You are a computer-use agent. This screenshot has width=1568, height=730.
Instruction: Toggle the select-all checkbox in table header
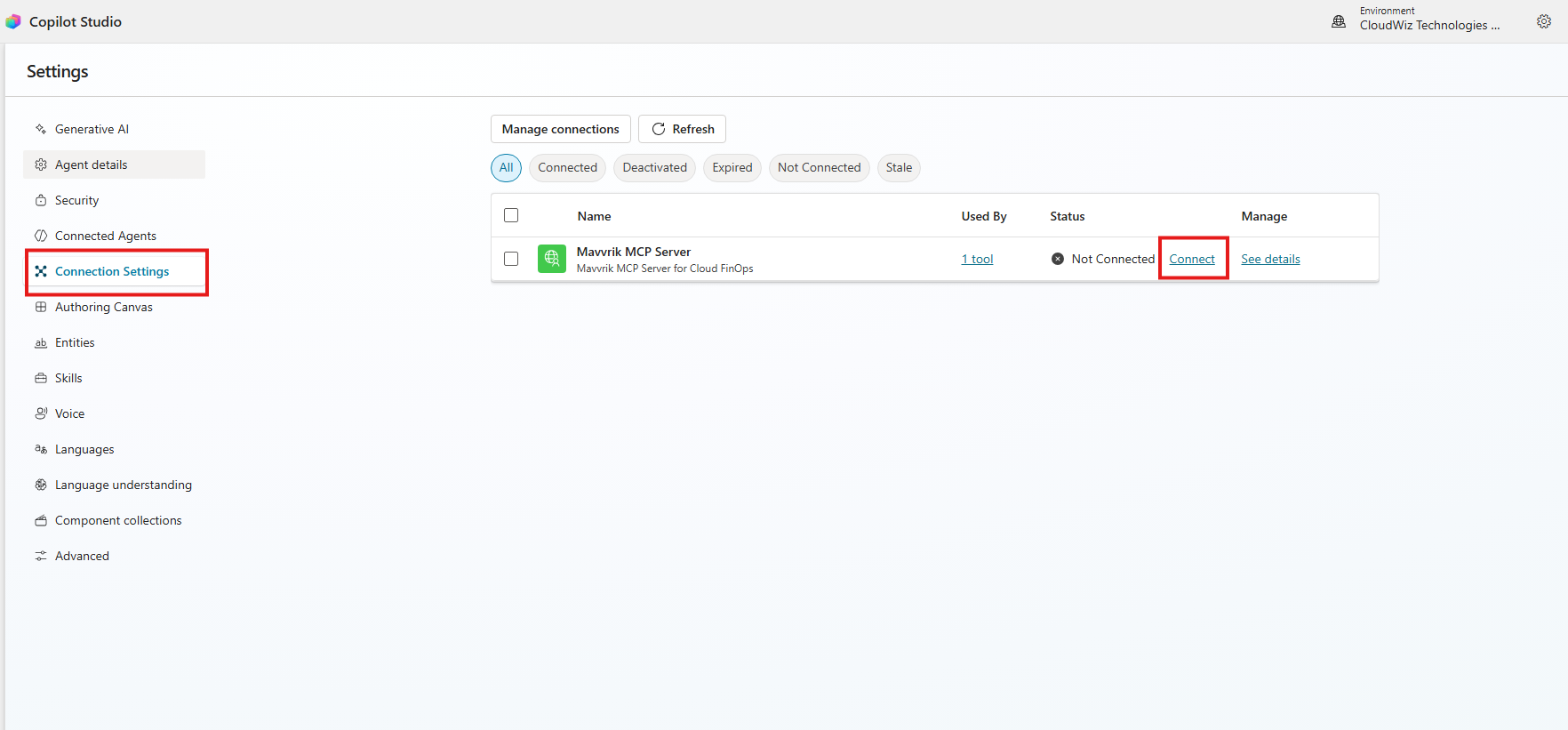(x=511, y=215)
